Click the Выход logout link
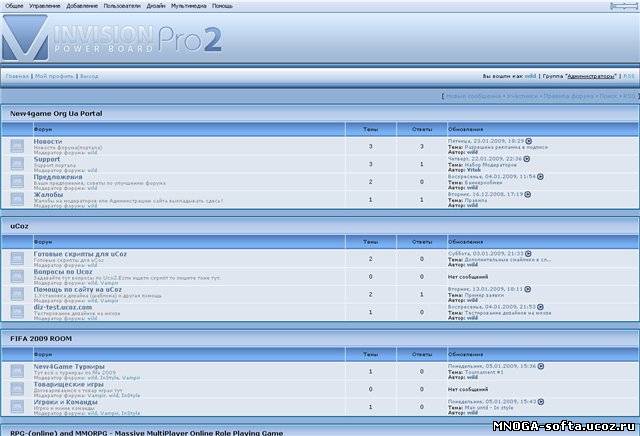Image resolution: width=640 pixels, height=436 pixels. [x=89, y=76]
